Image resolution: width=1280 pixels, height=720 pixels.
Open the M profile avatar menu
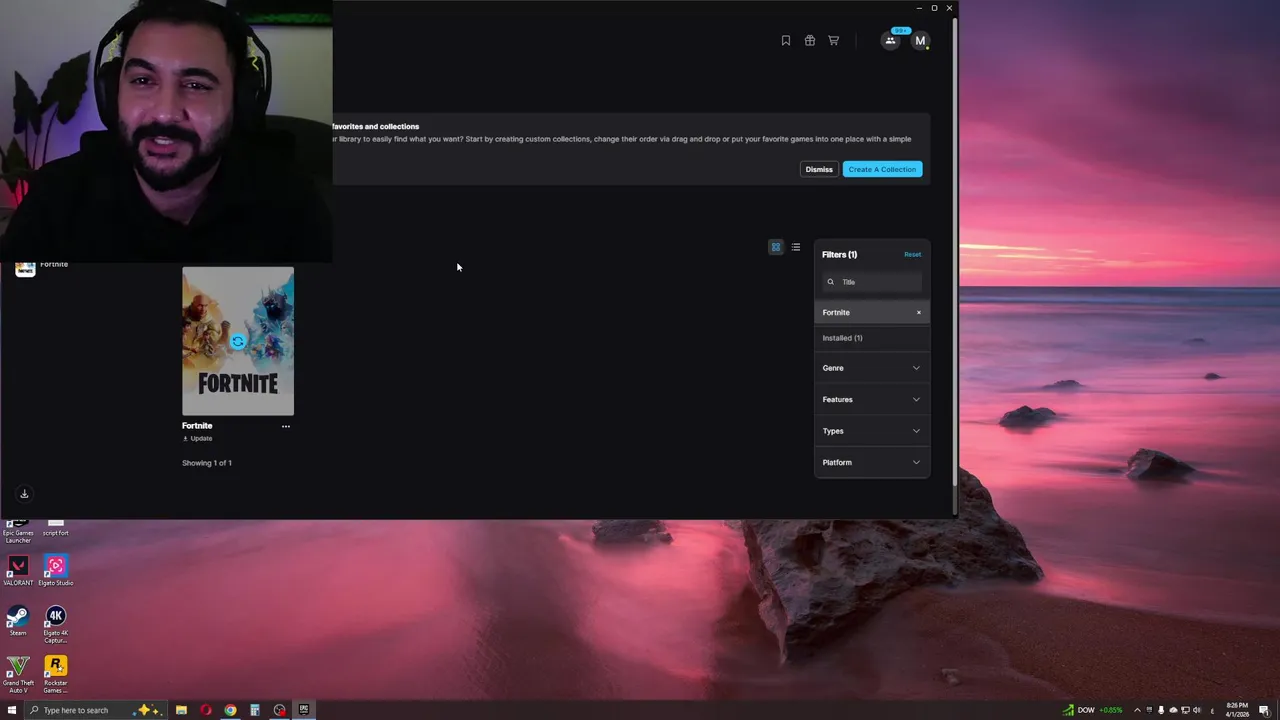click(920, 41)
